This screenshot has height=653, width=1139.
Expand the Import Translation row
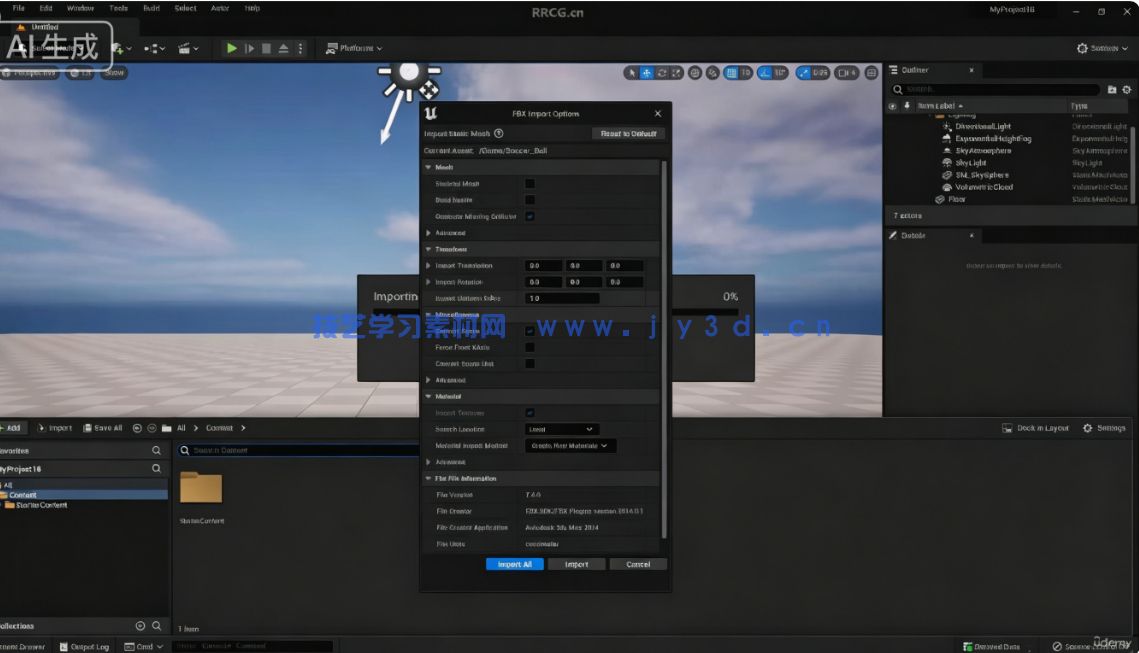click(x=429, y=266)
